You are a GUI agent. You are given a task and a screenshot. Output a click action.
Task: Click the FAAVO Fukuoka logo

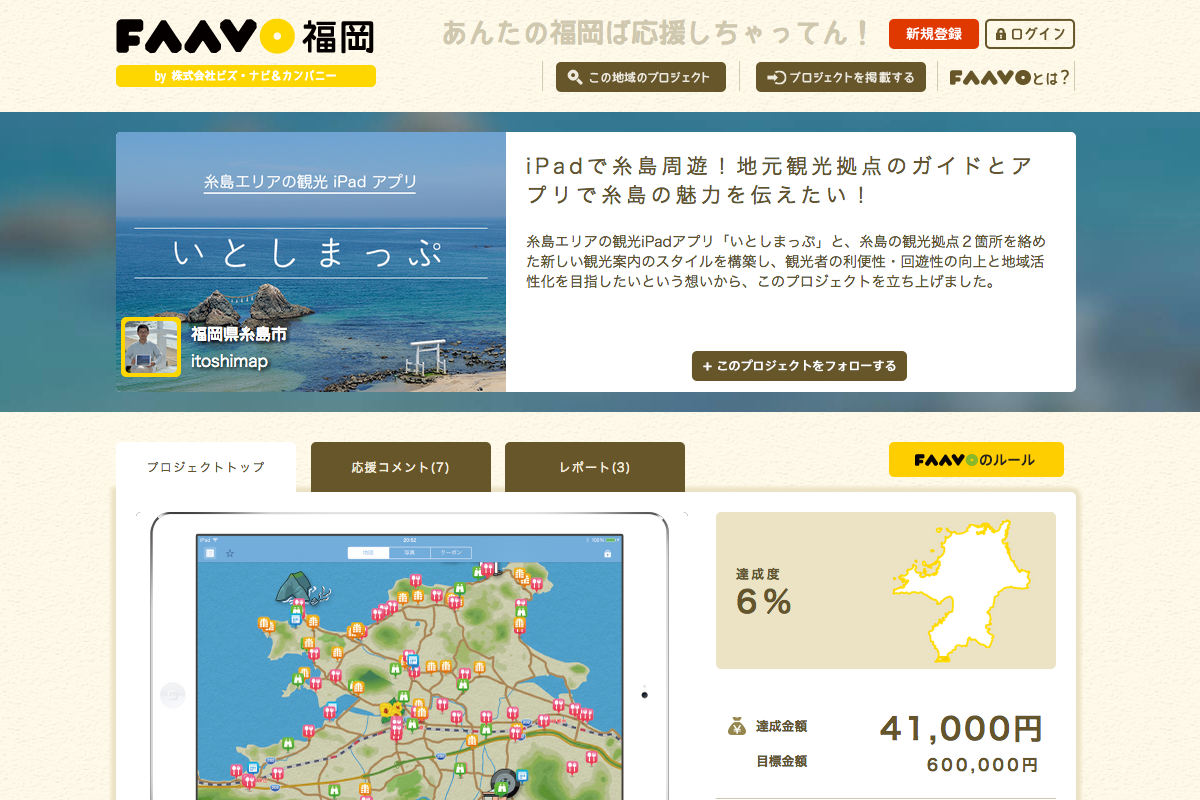coord(245,36)
